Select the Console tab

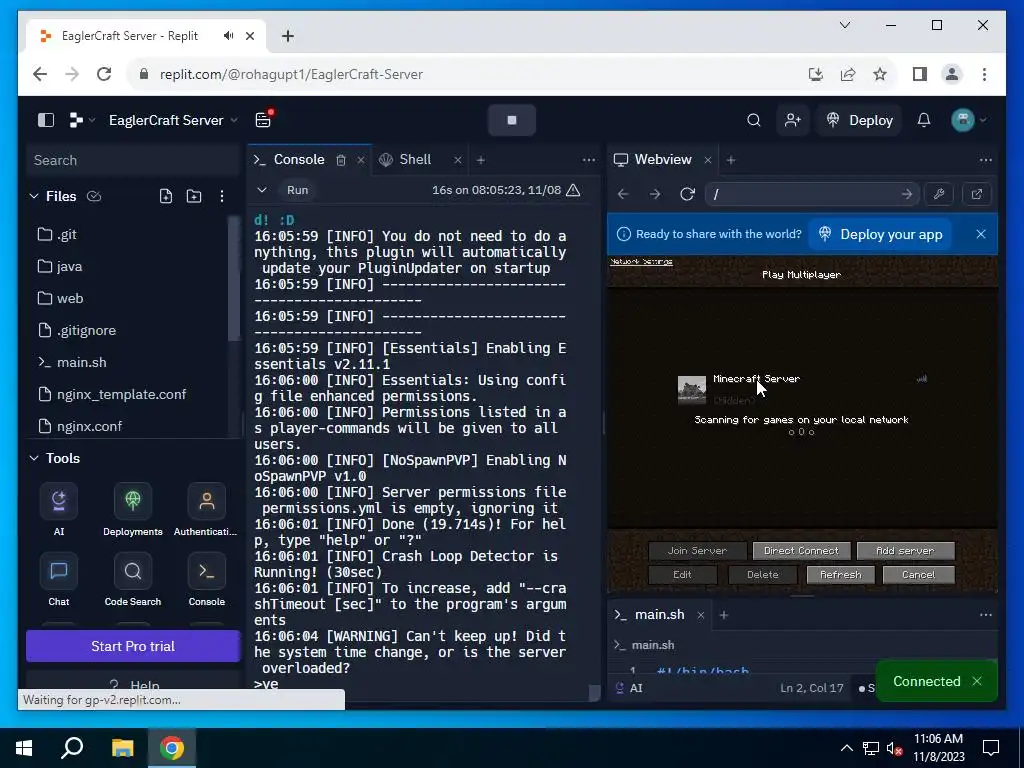tap(298, 160)
